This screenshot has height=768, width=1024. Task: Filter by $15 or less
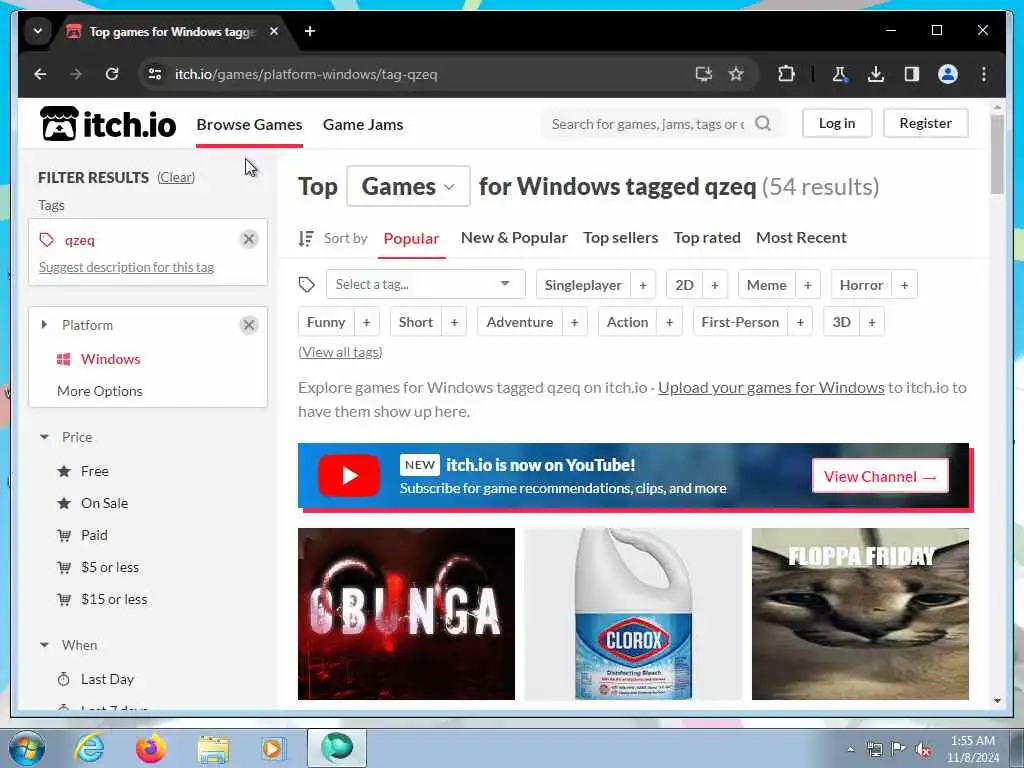pos(114,599)
